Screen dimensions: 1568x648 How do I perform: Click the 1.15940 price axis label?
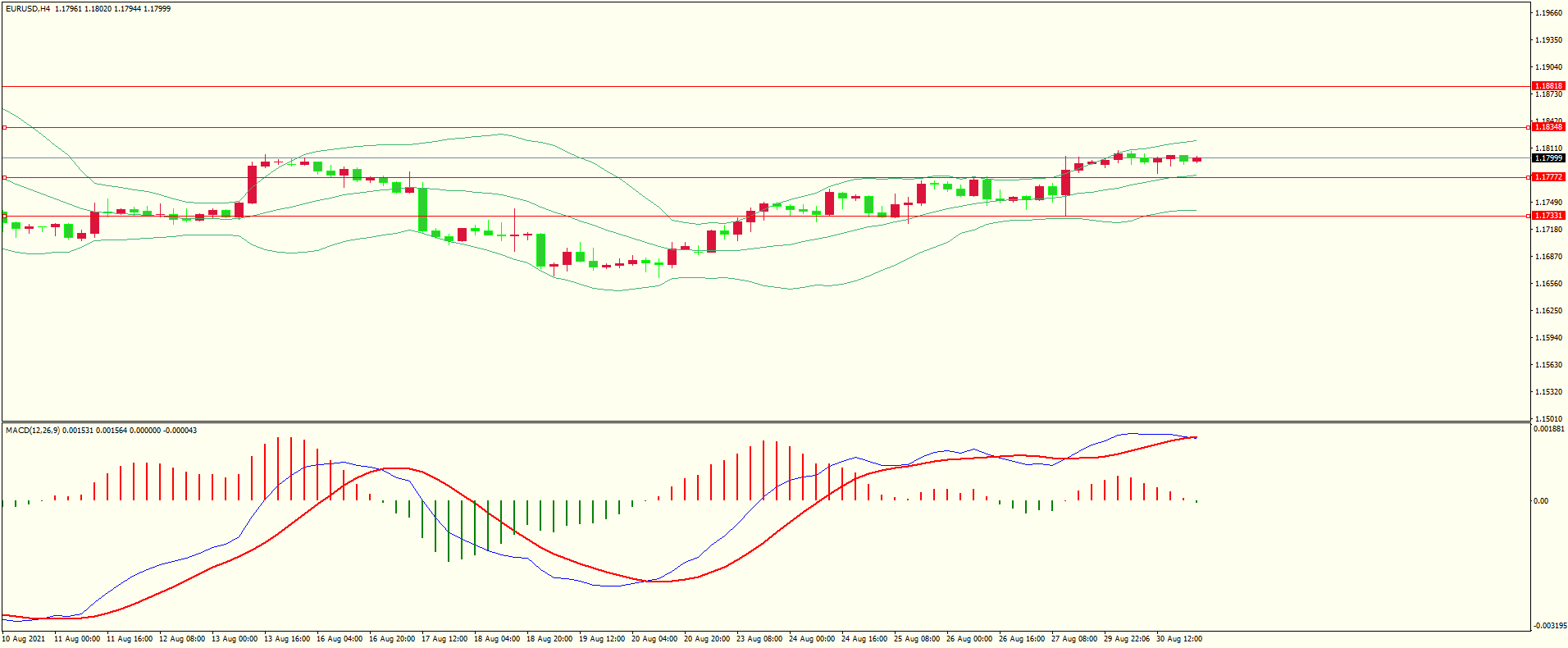pyautogui.click(x=1548, y=338)
